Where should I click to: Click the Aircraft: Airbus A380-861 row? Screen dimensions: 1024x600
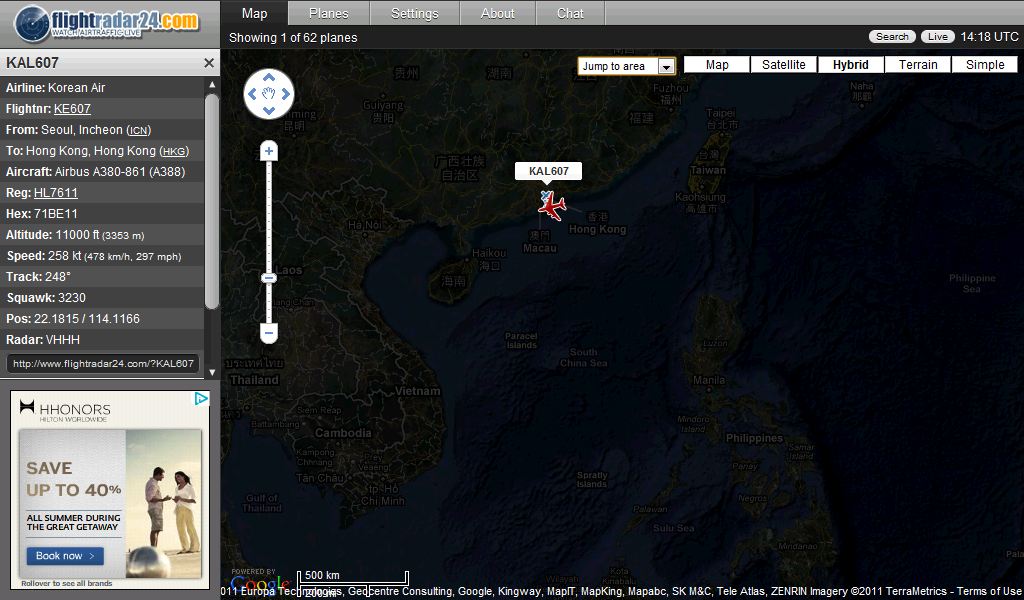coord(102,172)
